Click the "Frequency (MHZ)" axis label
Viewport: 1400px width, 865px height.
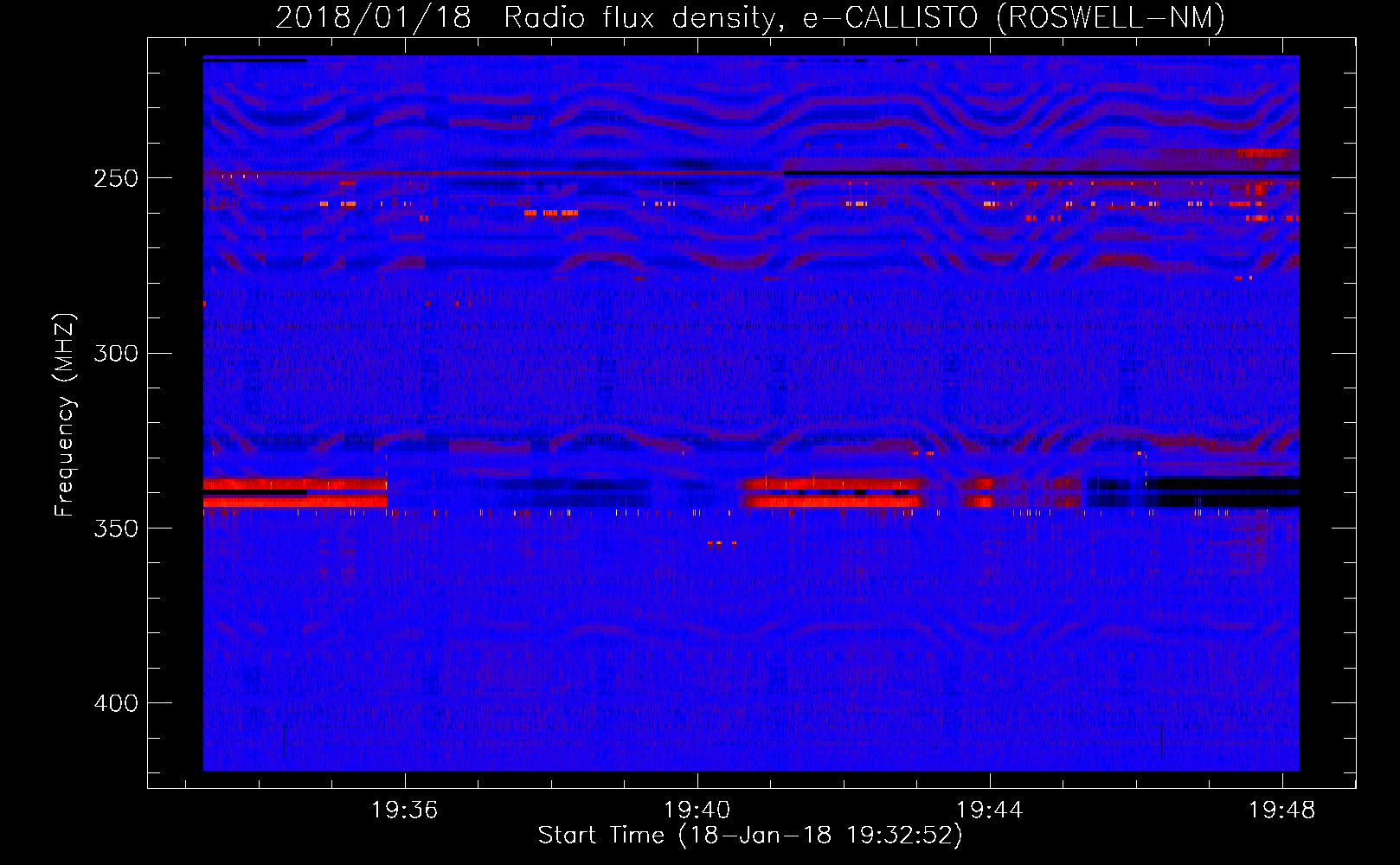tap(65, 415)
